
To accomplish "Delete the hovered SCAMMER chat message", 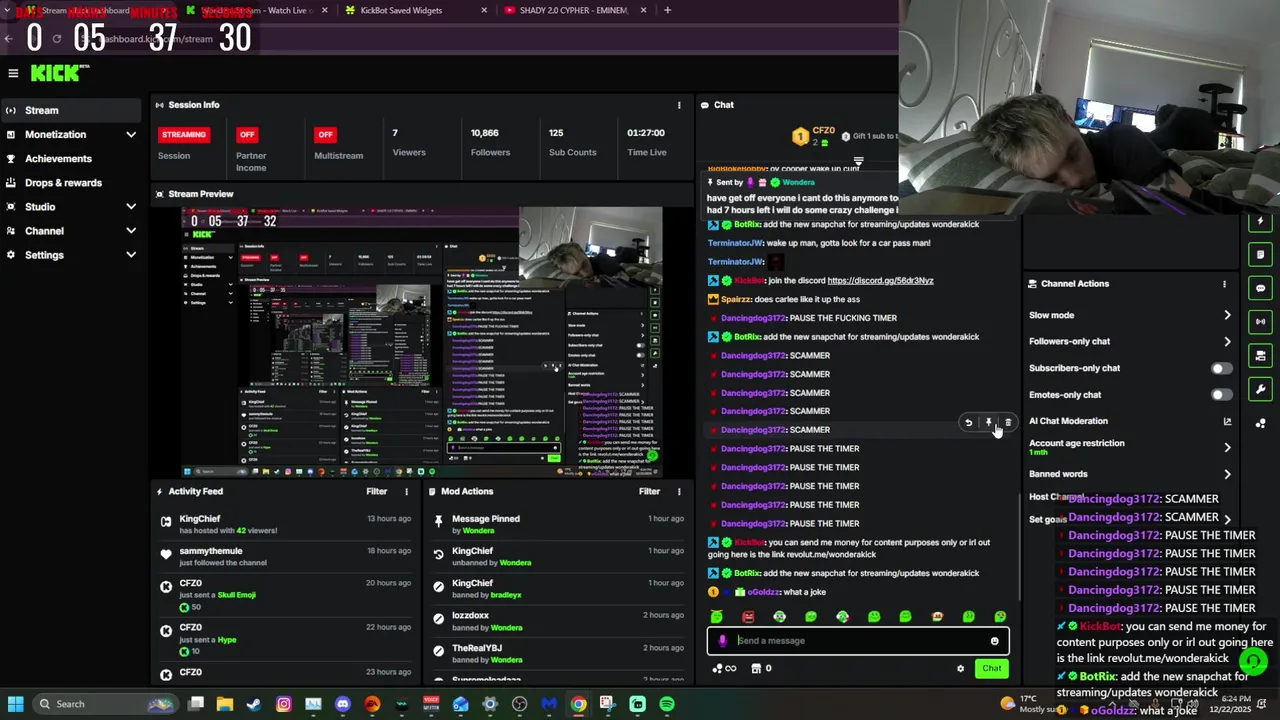I will 1008,423.
